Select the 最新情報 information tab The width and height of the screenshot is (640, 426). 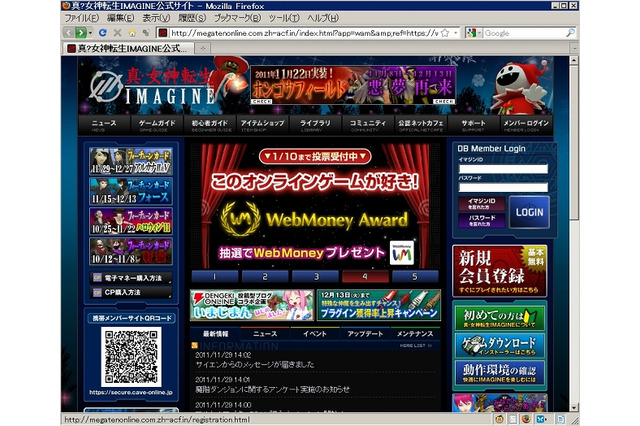(x=216, y=333)
